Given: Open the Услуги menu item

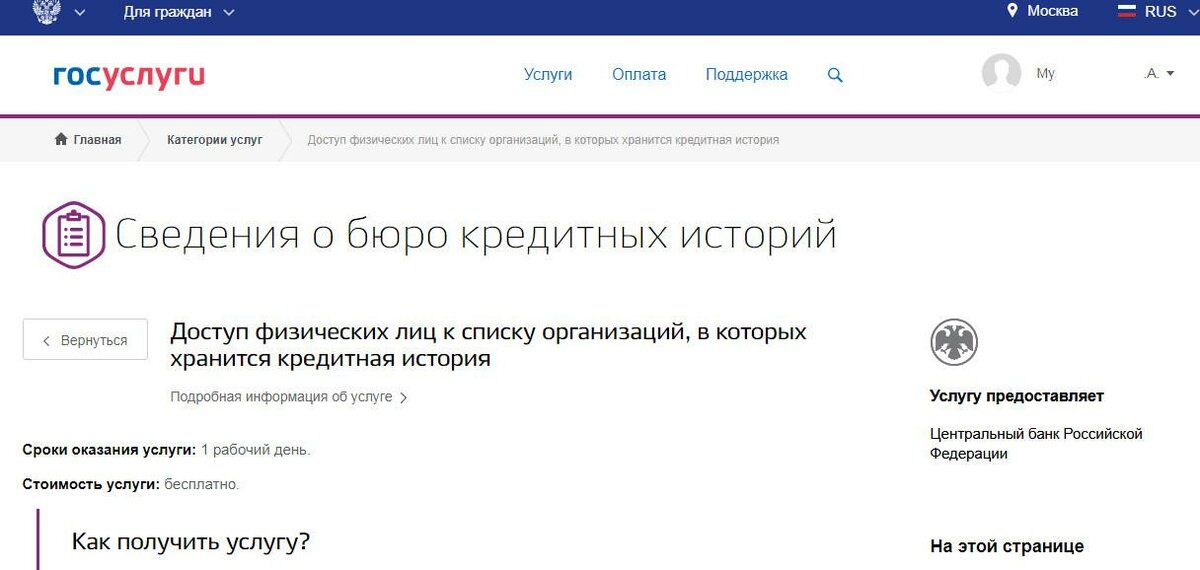Looking at the screenshot, I should click(x=548, y=74).
